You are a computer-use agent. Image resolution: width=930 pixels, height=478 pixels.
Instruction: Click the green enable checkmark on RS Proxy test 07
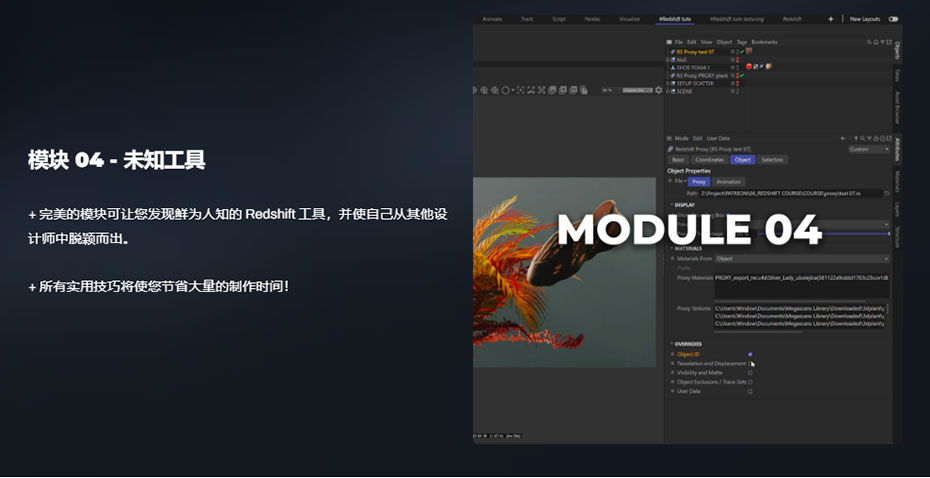coord(742,52)
